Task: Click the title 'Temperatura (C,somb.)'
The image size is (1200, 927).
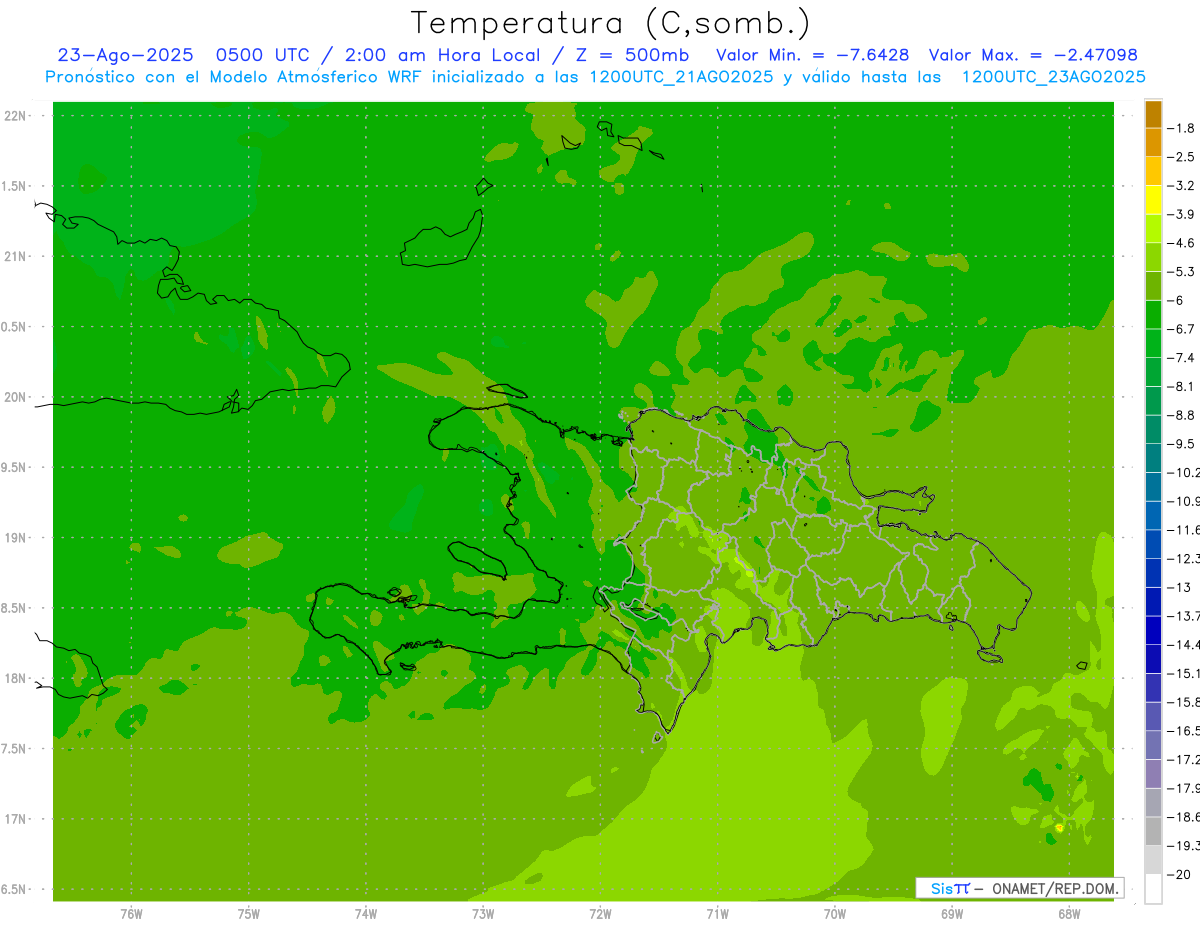Action: point(611,23)
